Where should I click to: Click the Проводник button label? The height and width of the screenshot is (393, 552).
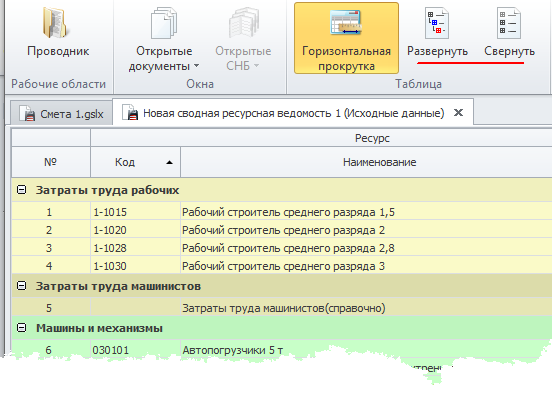tap(58, 51)
